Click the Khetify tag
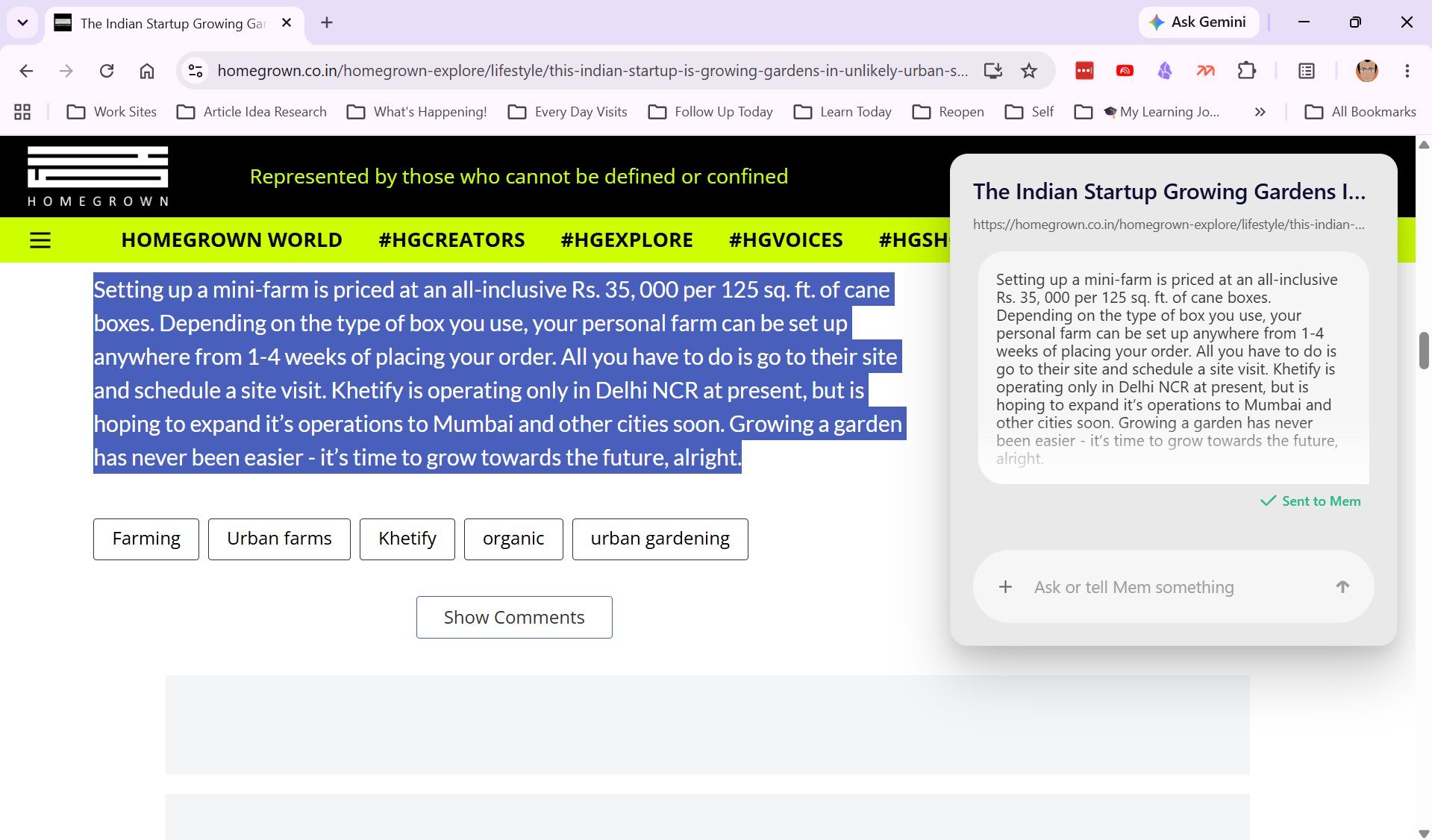 click(407, 539)
